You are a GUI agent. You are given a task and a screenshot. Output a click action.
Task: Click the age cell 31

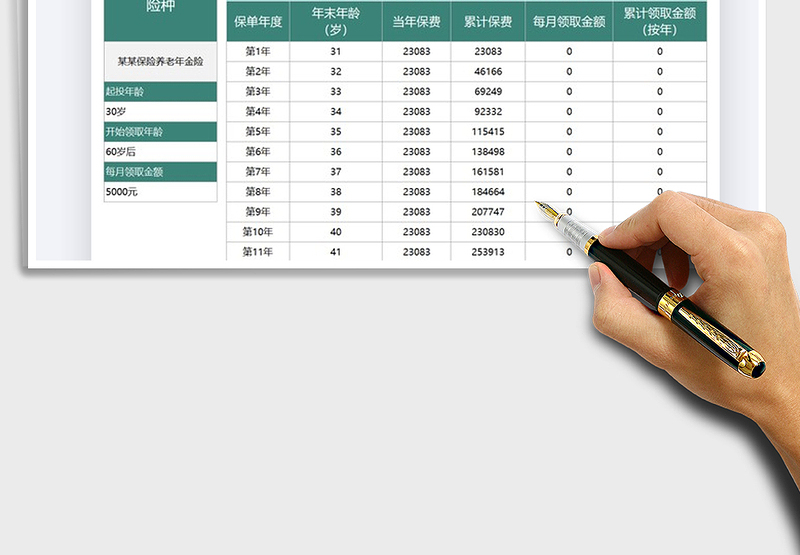336,52
